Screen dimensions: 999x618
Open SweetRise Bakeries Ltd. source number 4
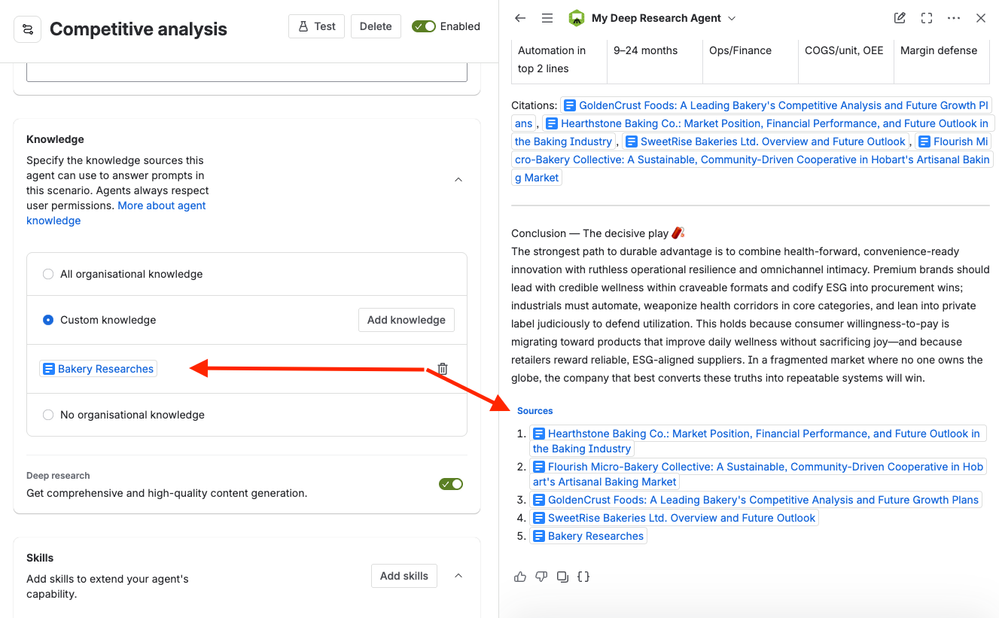pos(674,518)
